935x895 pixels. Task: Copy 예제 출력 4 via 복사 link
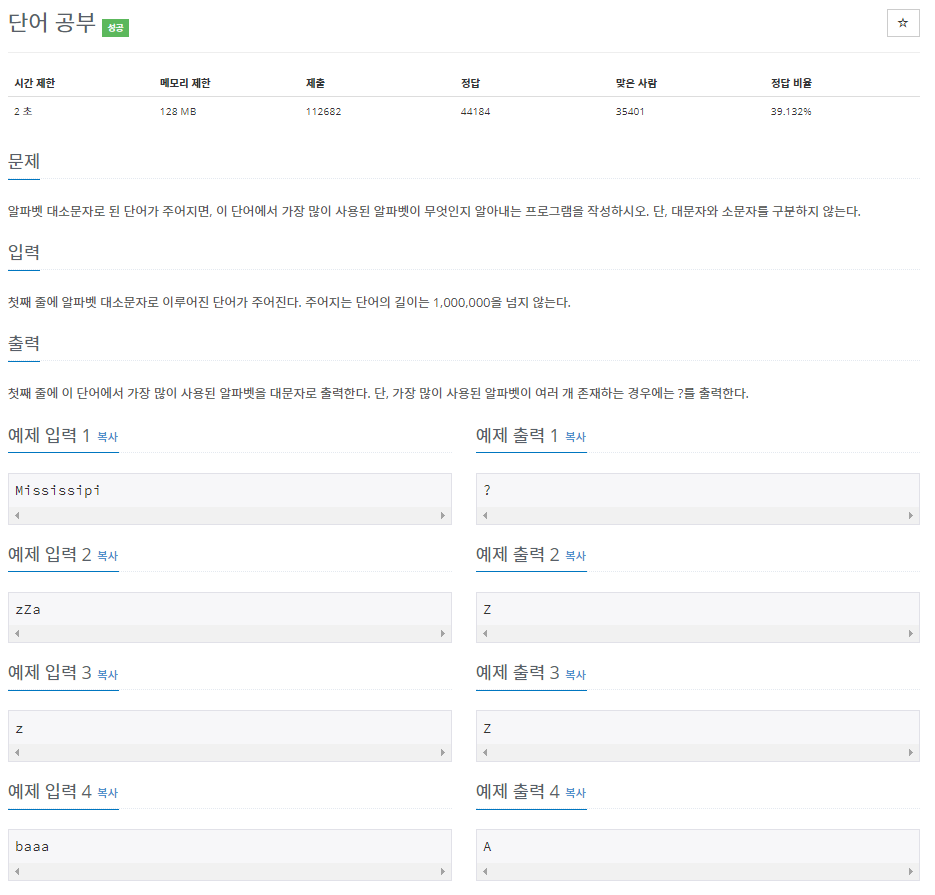pos(575,793)
